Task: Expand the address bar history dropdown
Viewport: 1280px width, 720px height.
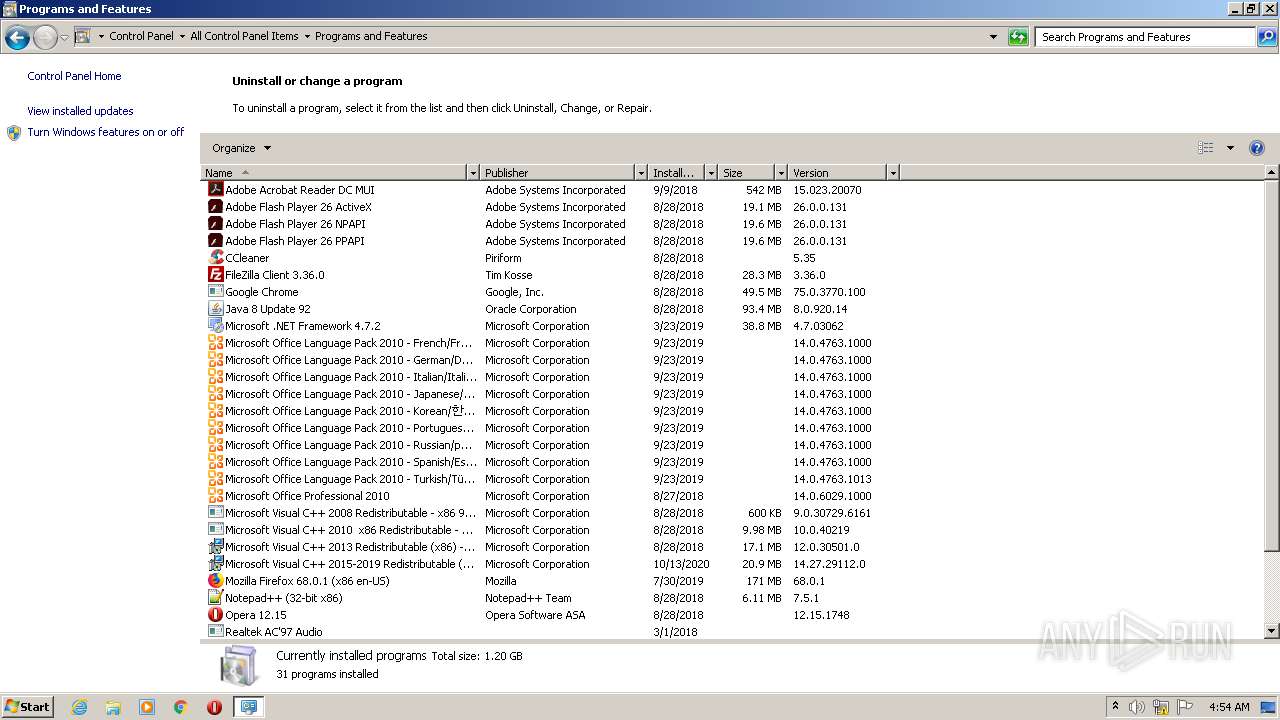Action: click(x=993, y=37)
